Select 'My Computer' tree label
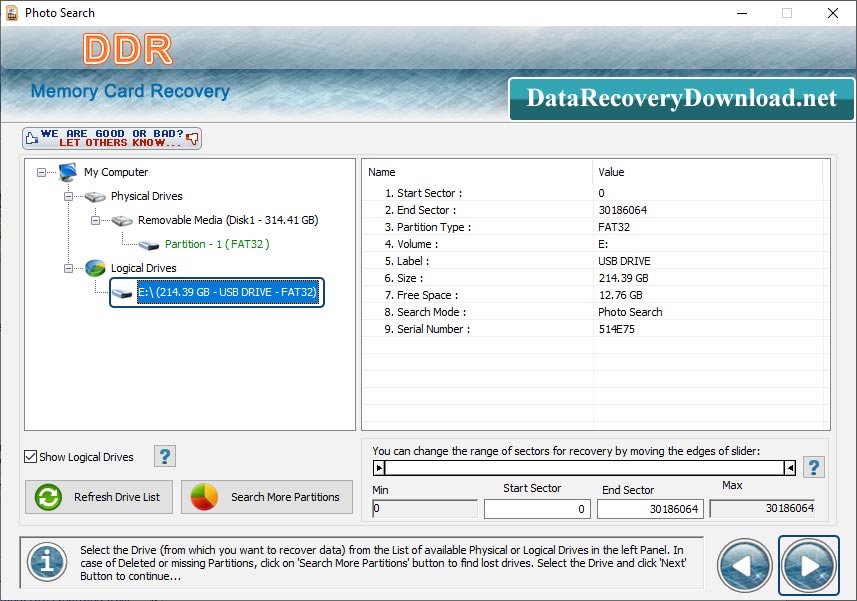 [x=116, y=172]
